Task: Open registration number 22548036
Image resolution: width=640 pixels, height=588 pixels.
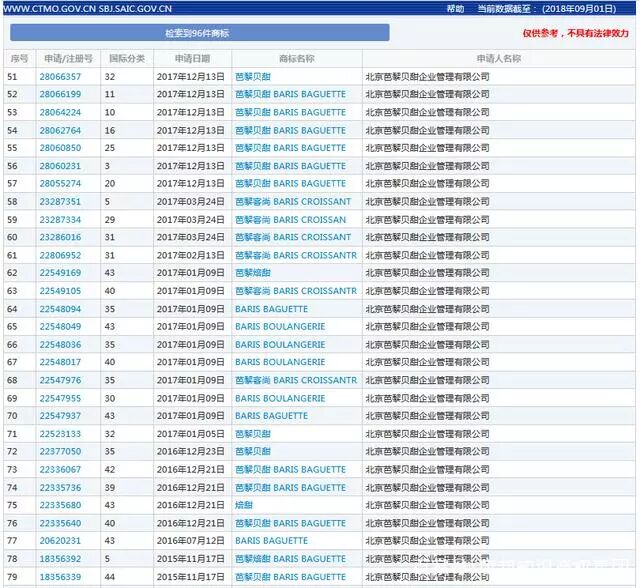Action: point(60,344)
